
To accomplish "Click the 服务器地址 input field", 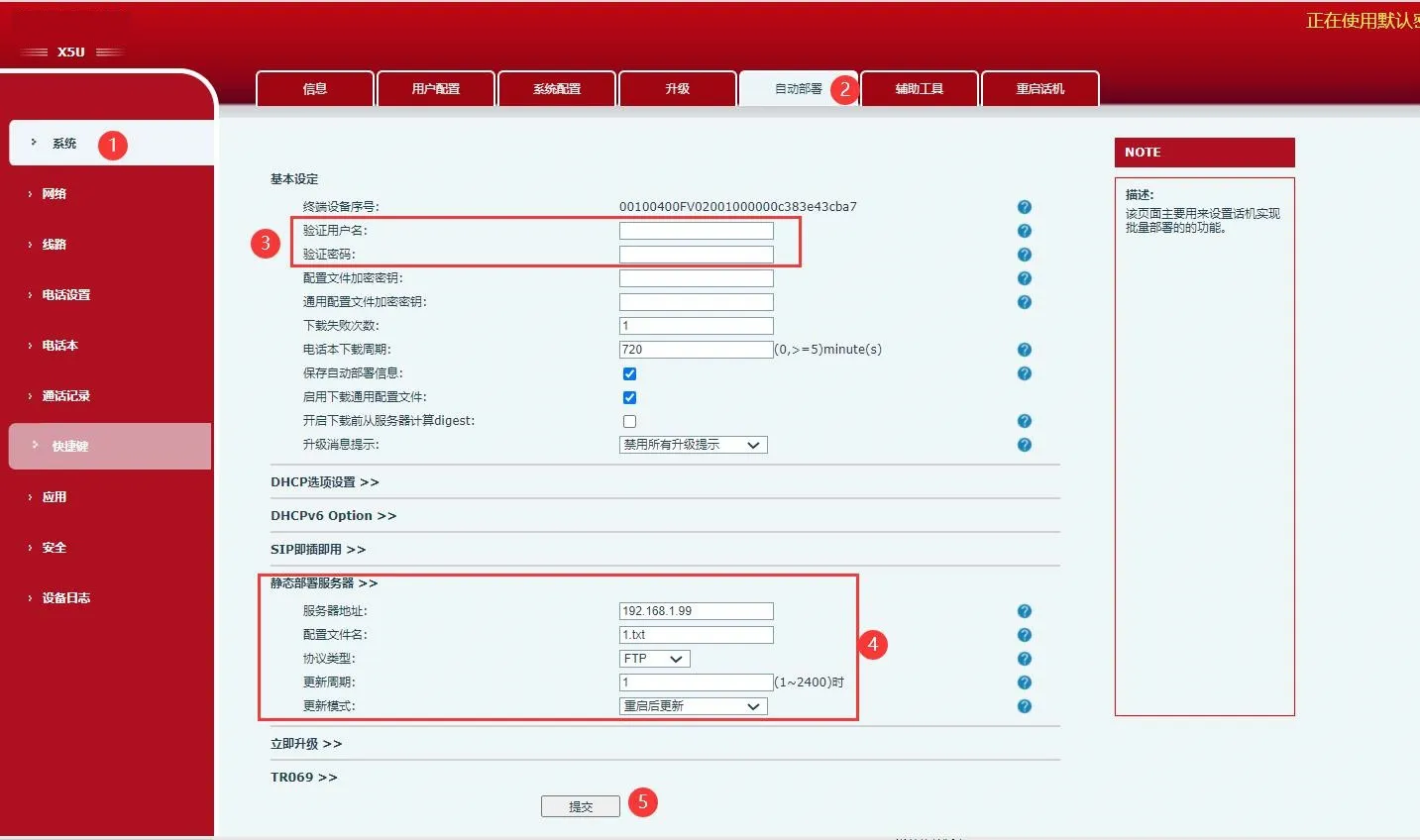I will [695, 610].
